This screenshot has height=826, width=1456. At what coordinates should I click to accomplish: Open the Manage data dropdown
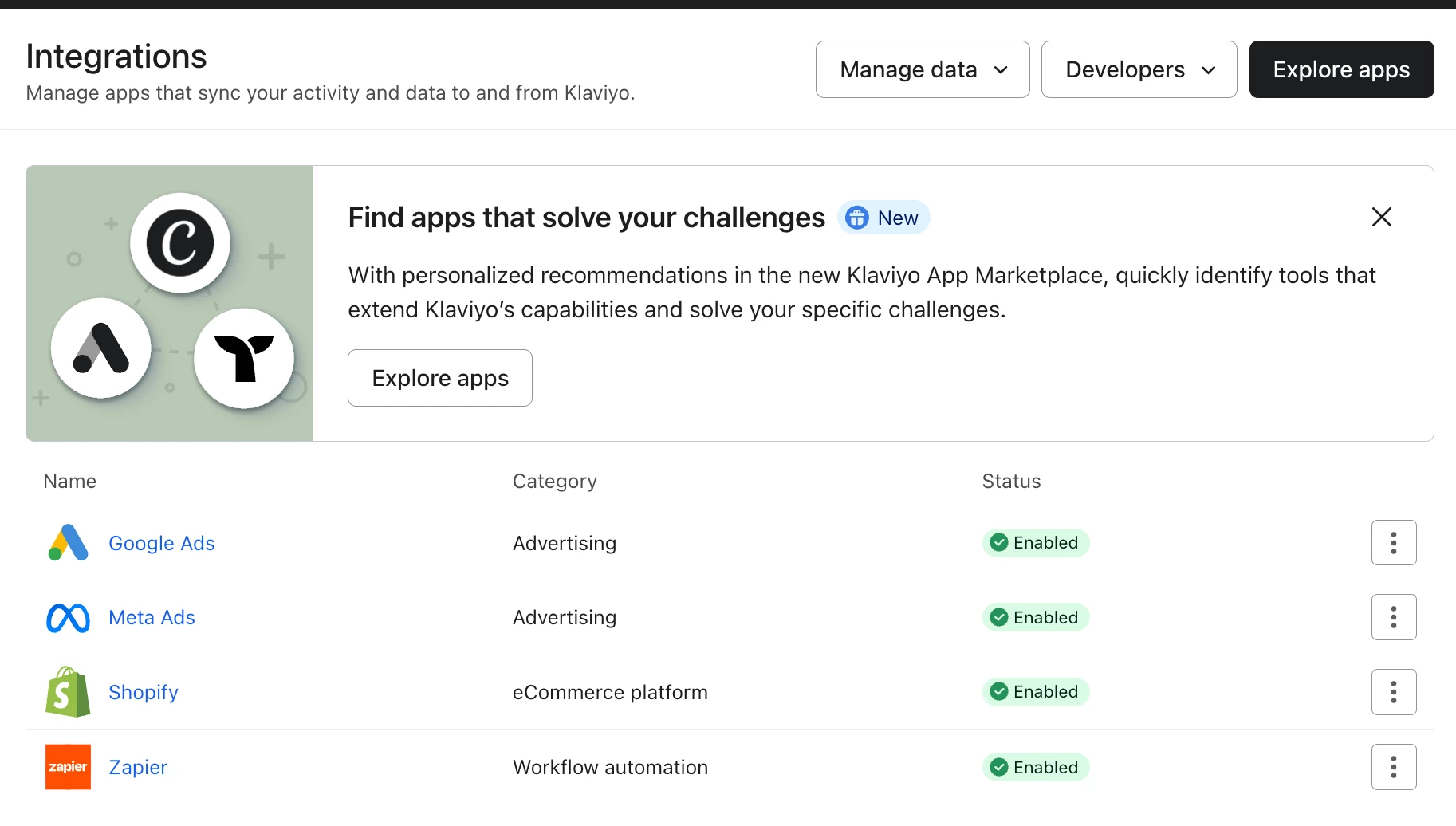point(923,69)
